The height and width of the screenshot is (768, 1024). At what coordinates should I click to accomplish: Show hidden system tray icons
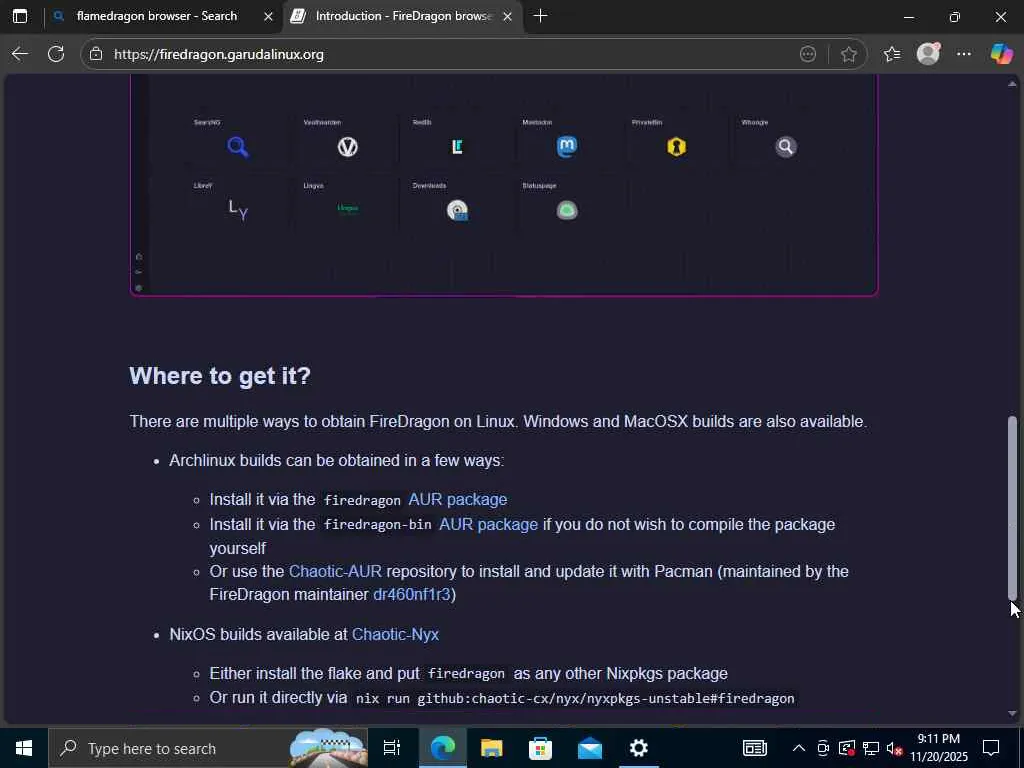[798, 748]
